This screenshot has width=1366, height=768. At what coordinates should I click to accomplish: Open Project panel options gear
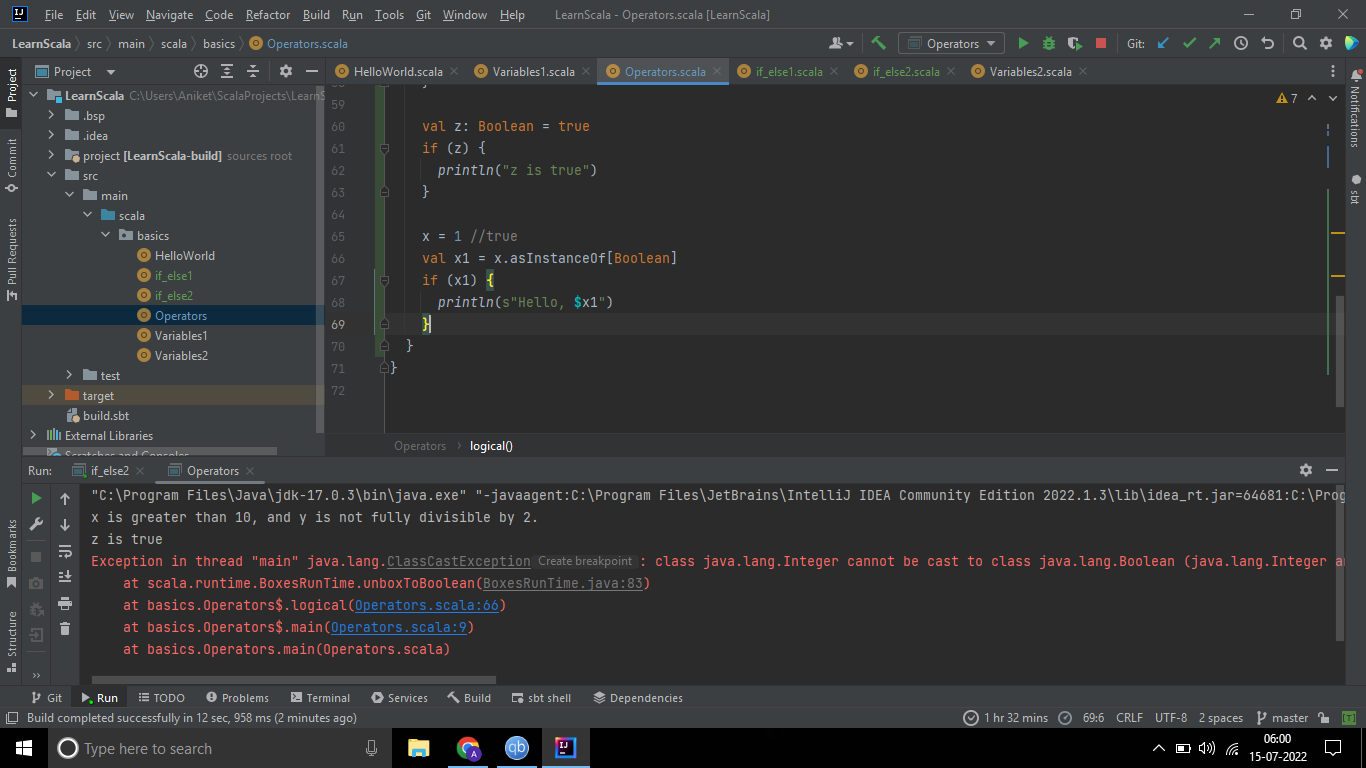285,71
